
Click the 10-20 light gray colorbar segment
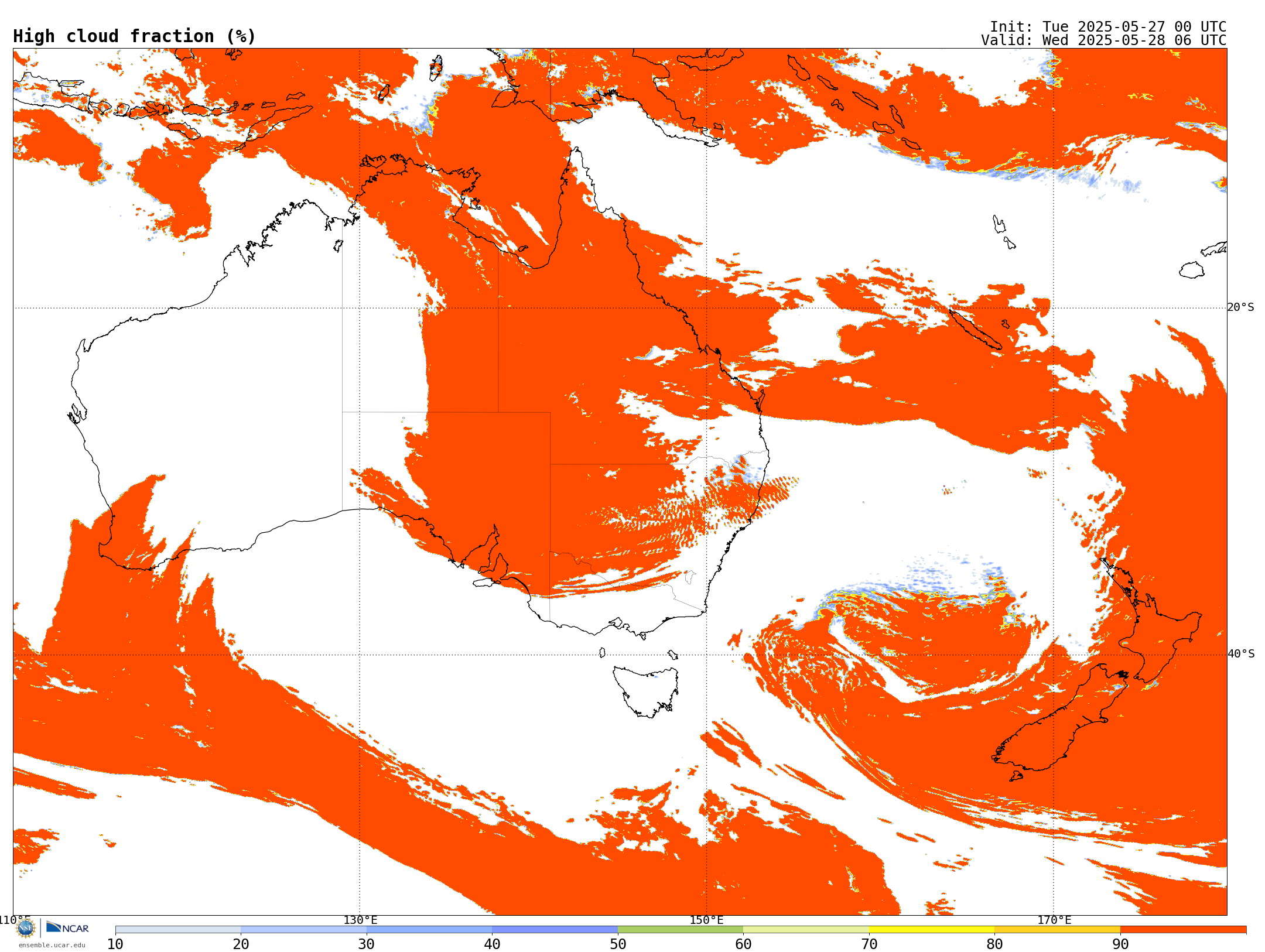(178, 930)
